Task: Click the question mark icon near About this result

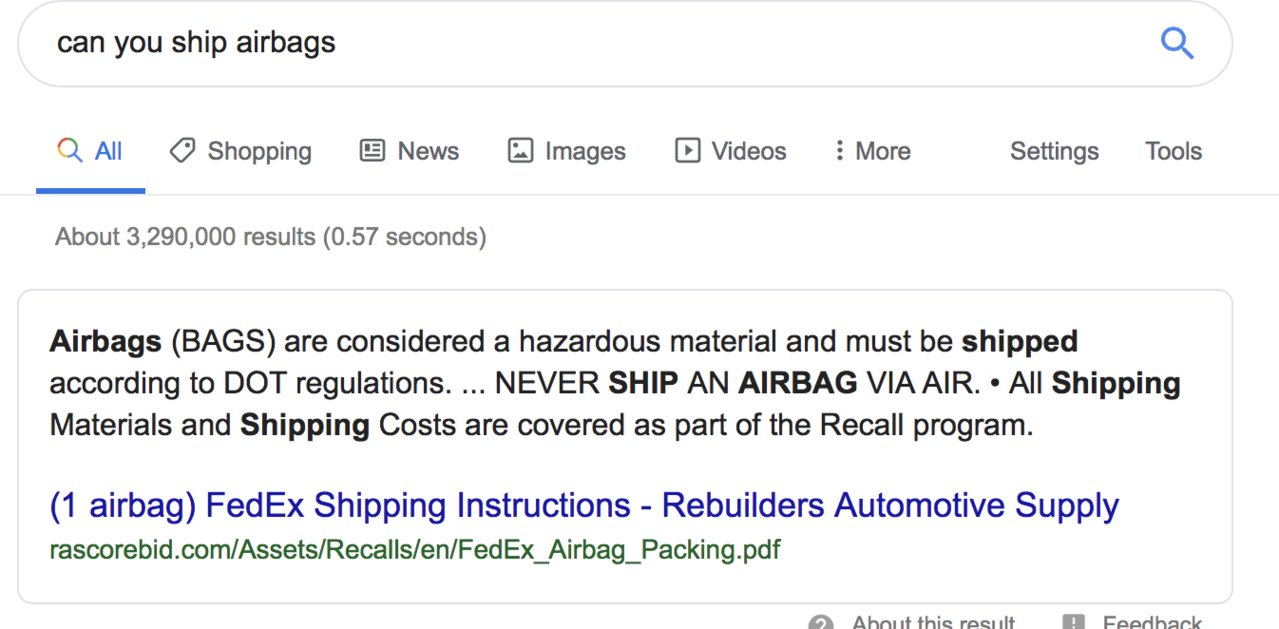Action: click(821, 622)
